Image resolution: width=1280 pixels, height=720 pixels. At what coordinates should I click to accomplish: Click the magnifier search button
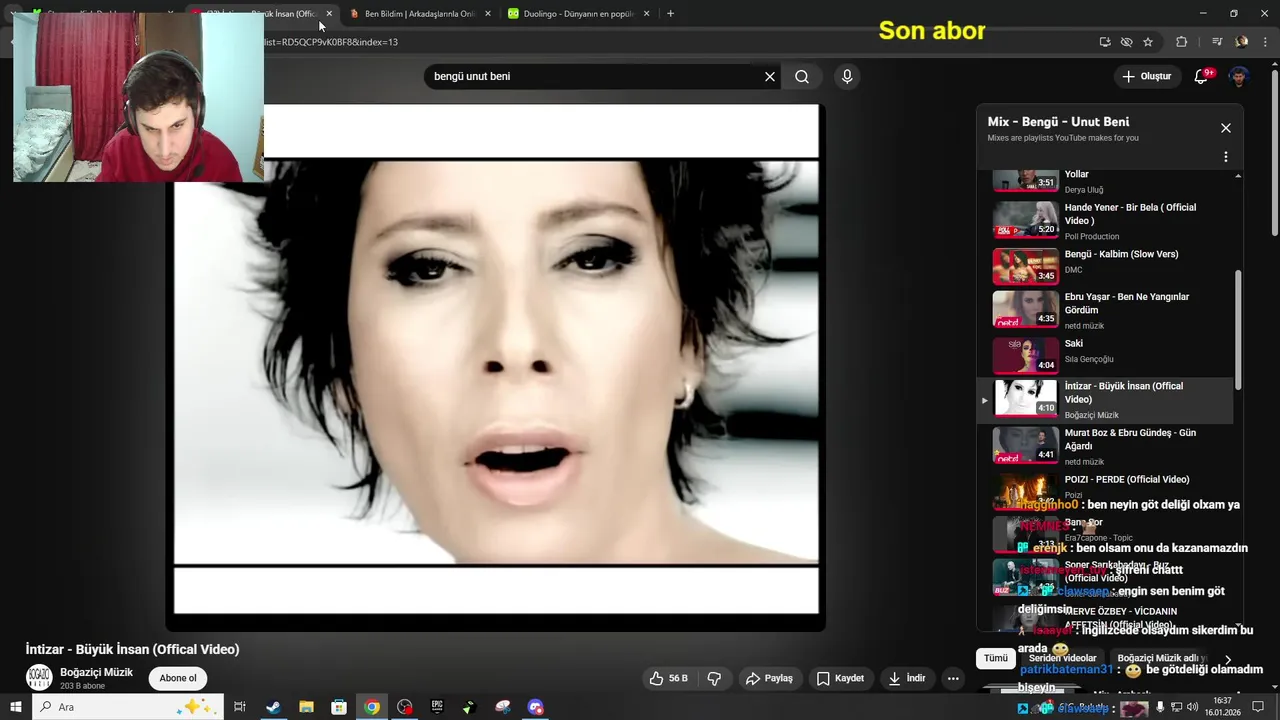click(x=802, y=76)
